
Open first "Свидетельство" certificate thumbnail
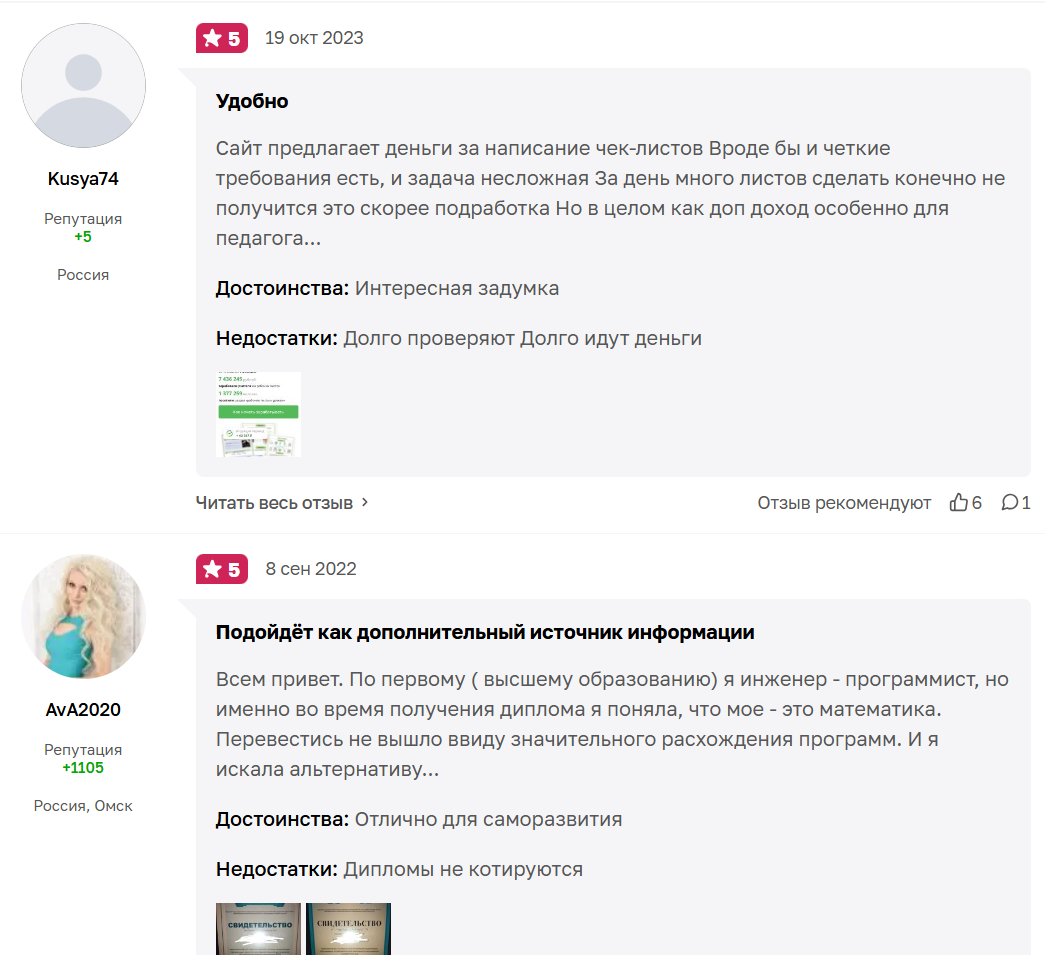tap(258, 929)
